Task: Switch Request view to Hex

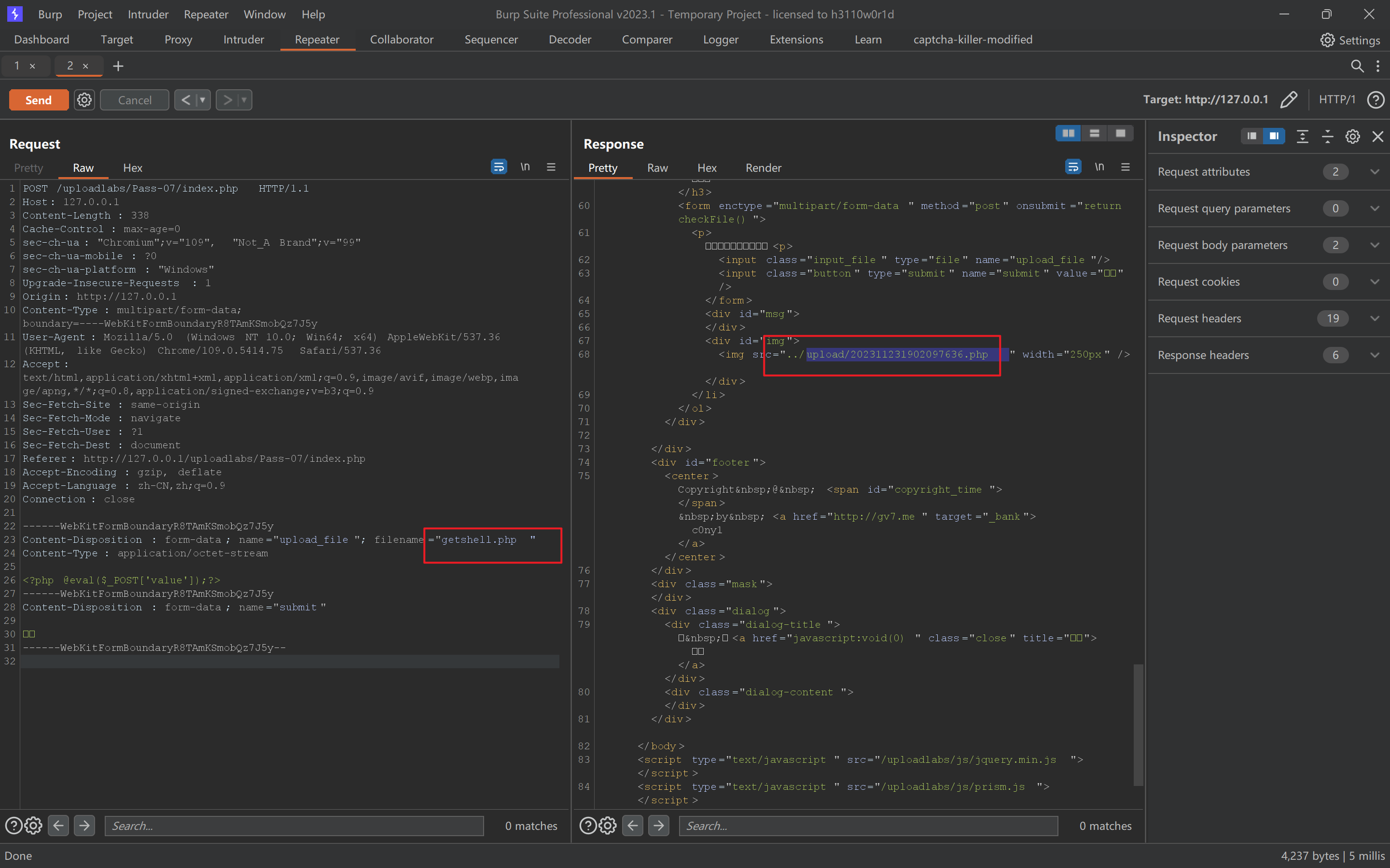Action: tap(133, 167)
